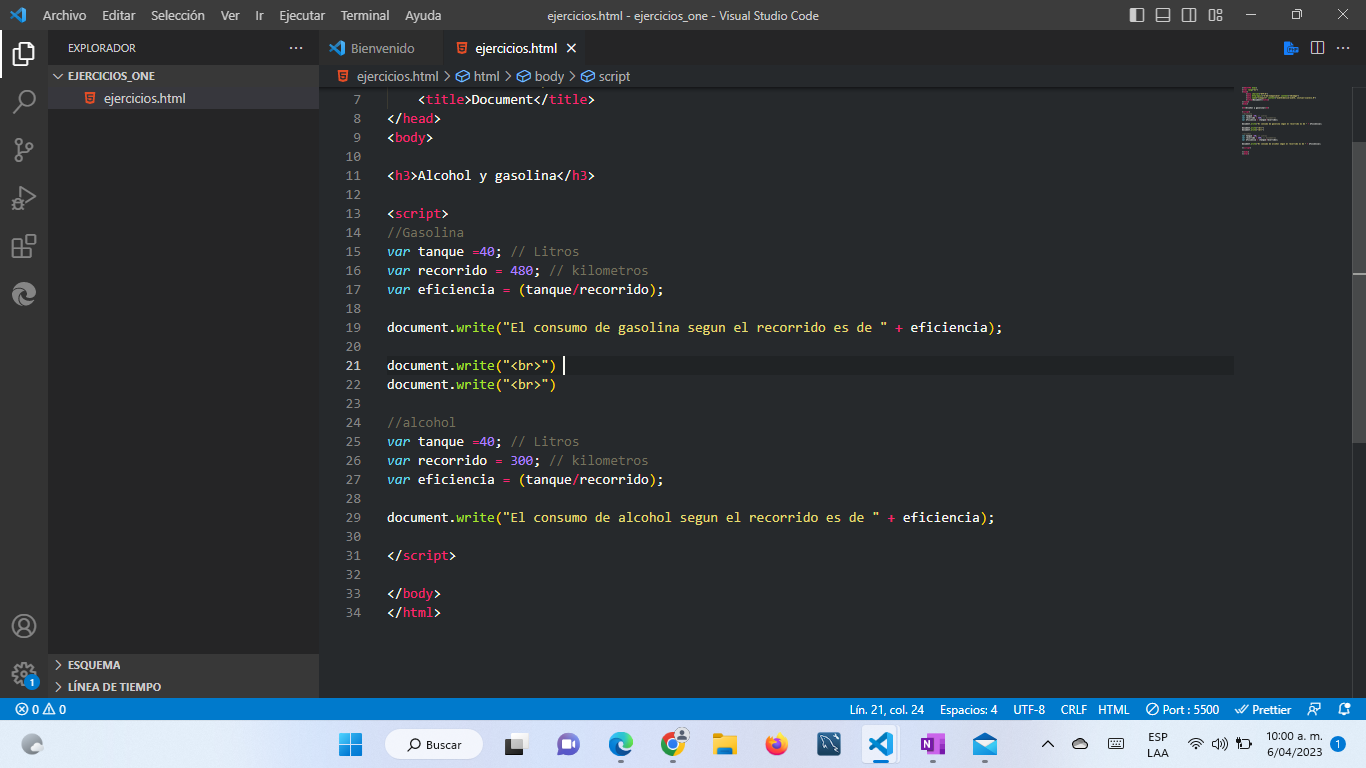Click Prettier in the status bar
1366x768 pixels.
pos(1263,709)
